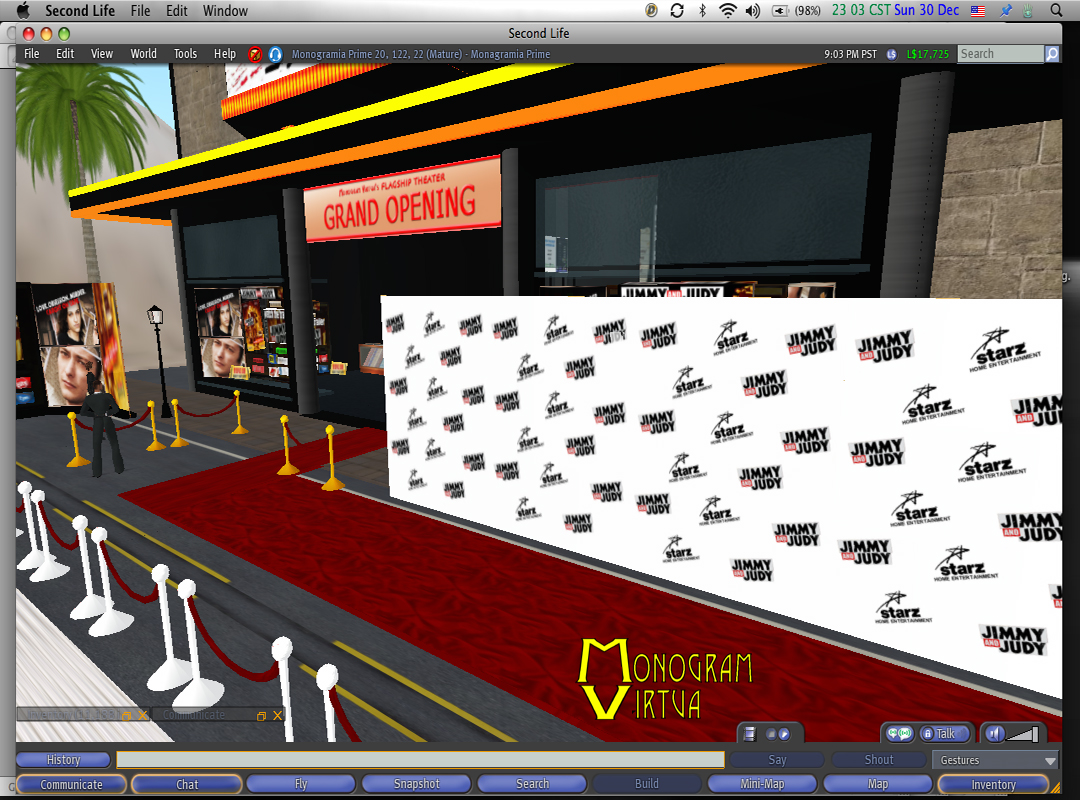This screenshot has height=800, width=1080.
Task: Click the L$ buy currency icon
Action: [892, 54]
